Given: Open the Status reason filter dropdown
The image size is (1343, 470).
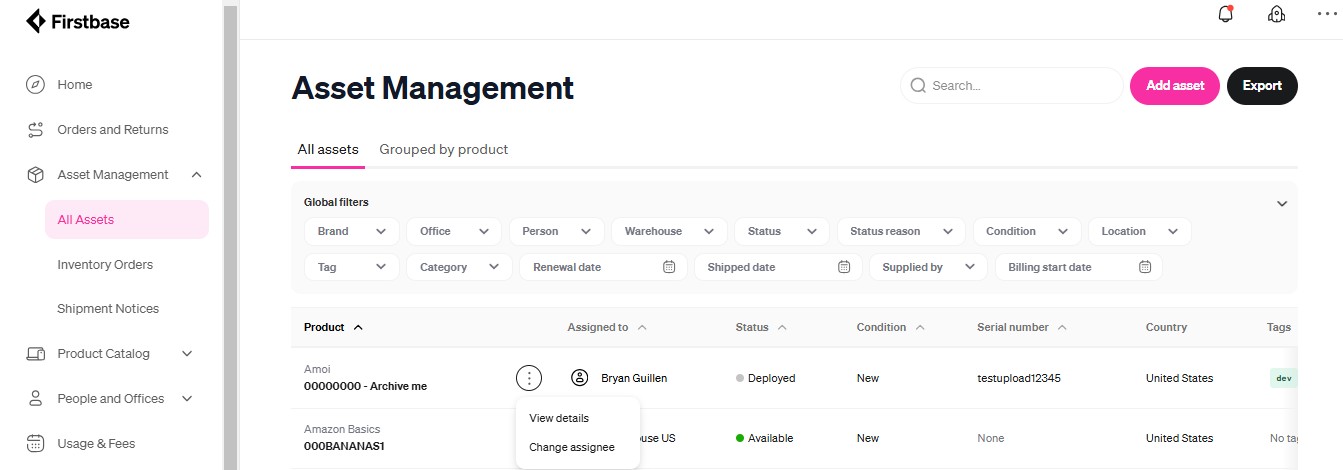Looking at the screenshot, I should tap(901, 231).
